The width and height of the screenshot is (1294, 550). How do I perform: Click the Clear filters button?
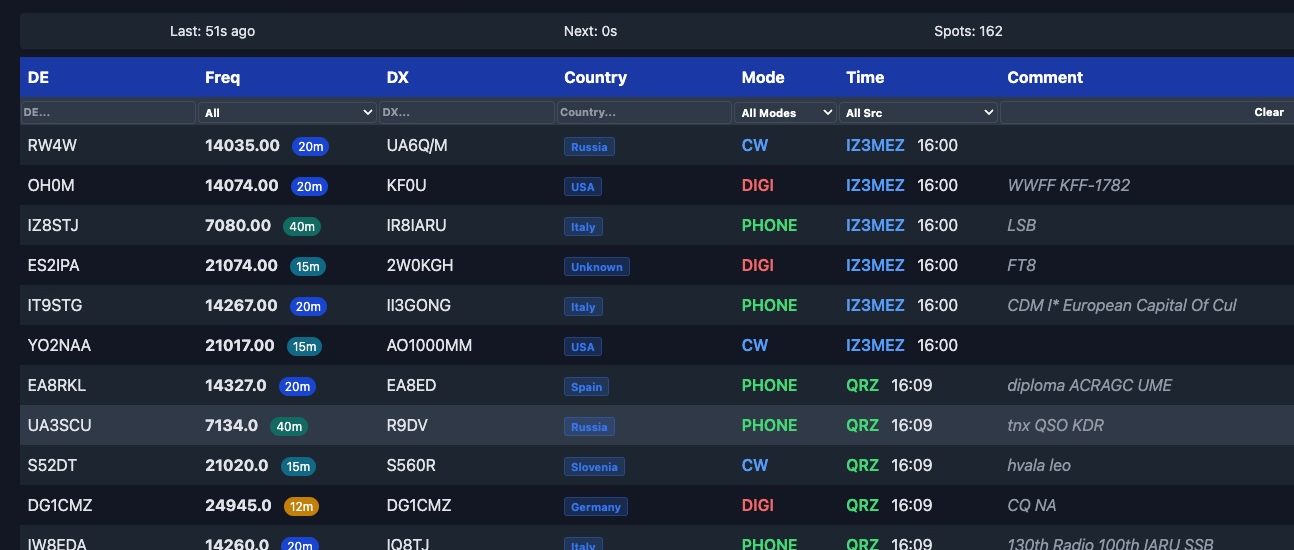[x=1268, y=113]
